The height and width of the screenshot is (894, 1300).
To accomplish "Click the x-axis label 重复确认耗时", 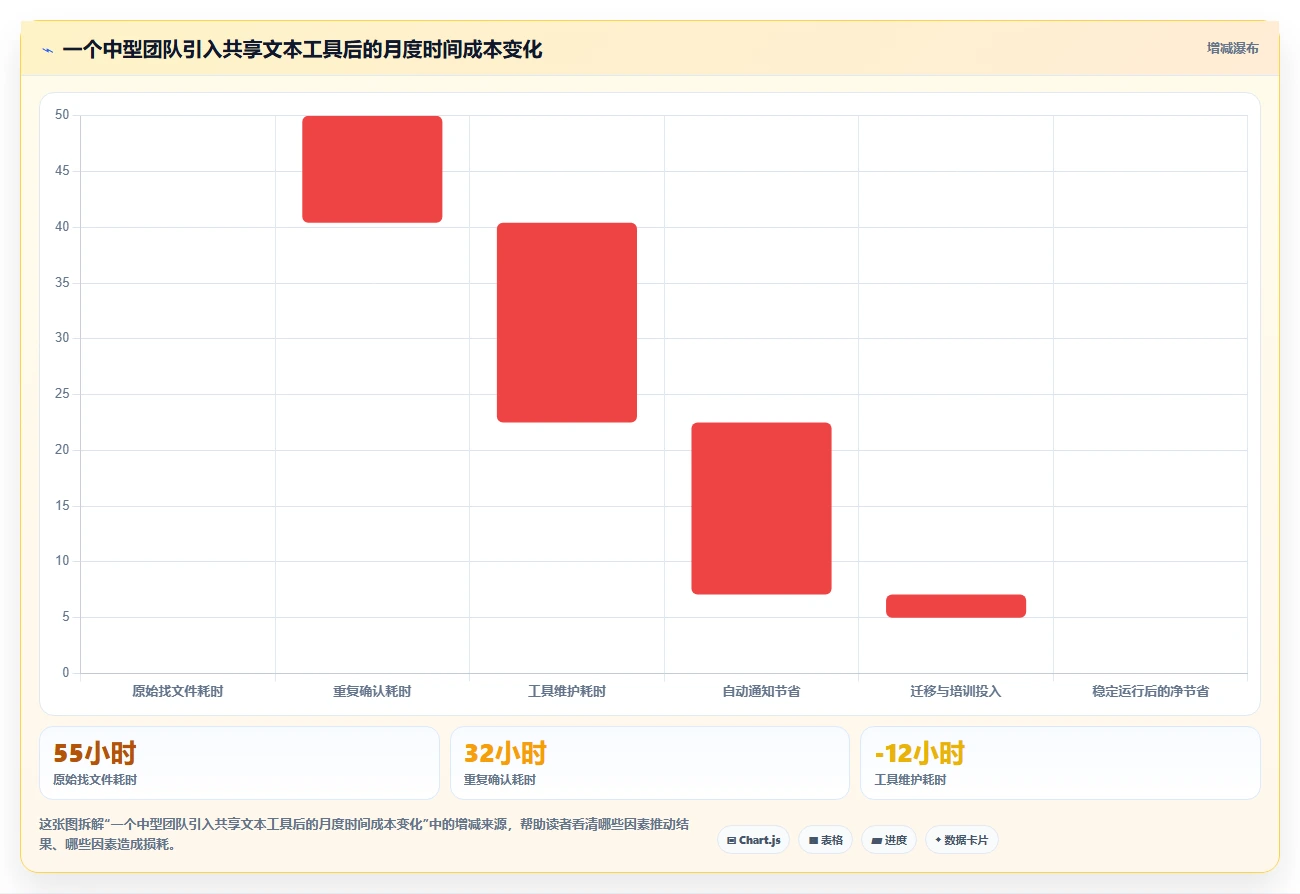I will tap(372, 691).
